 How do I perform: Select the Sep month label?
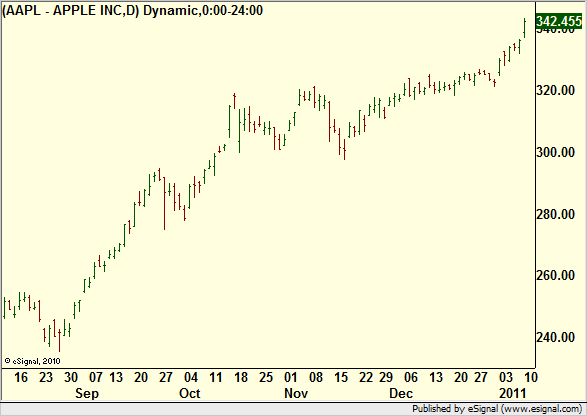click(x=87, y=394)
